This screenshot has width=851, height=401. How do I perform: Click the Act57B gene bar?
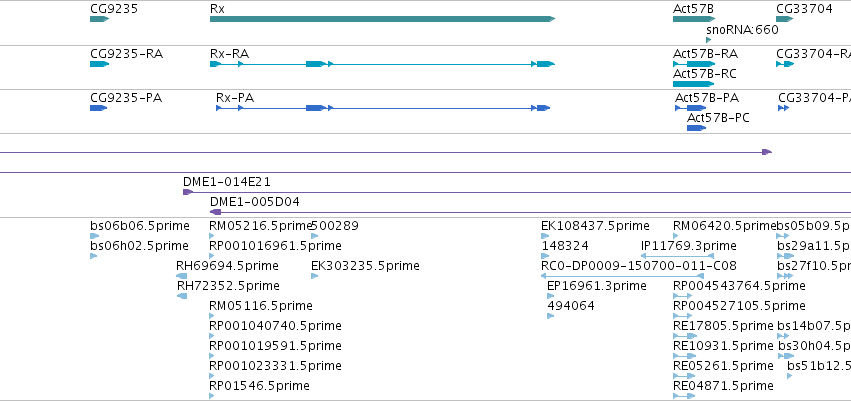click(x=694, y=19)
